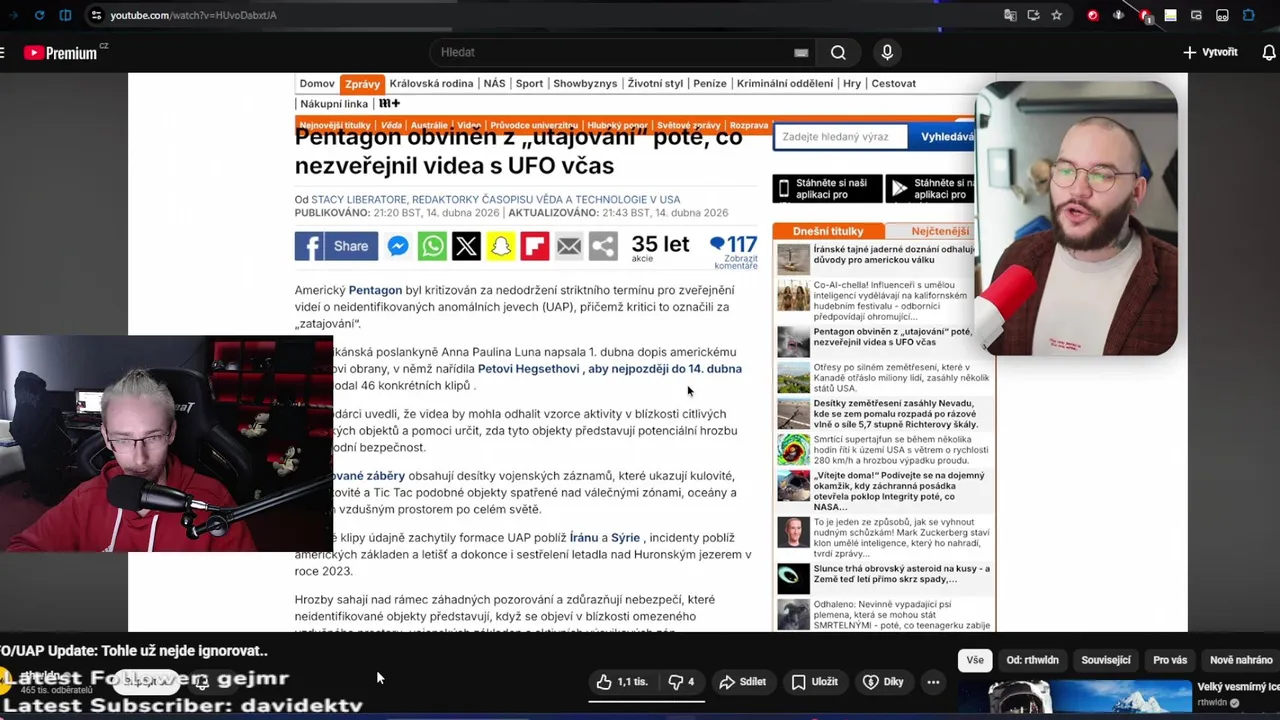Open Sport section in article nav
1280x720 pixels.
(529, 84)
